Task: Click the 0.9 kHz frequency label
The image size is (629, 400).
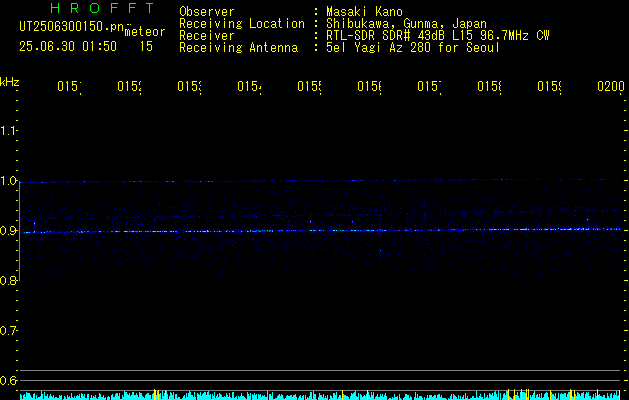Action: click(x=9, y=231)
